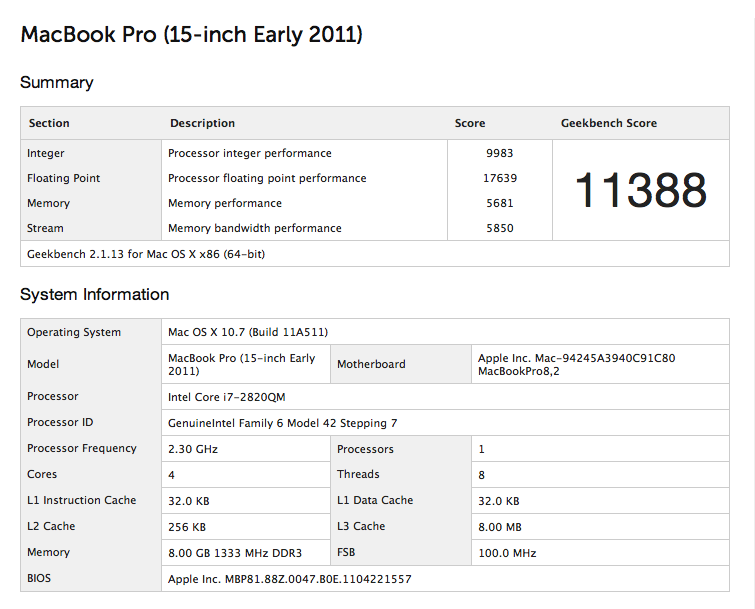Click the Operating System label
The width and height of the screenshot is (755, 609).
point(74,332)
